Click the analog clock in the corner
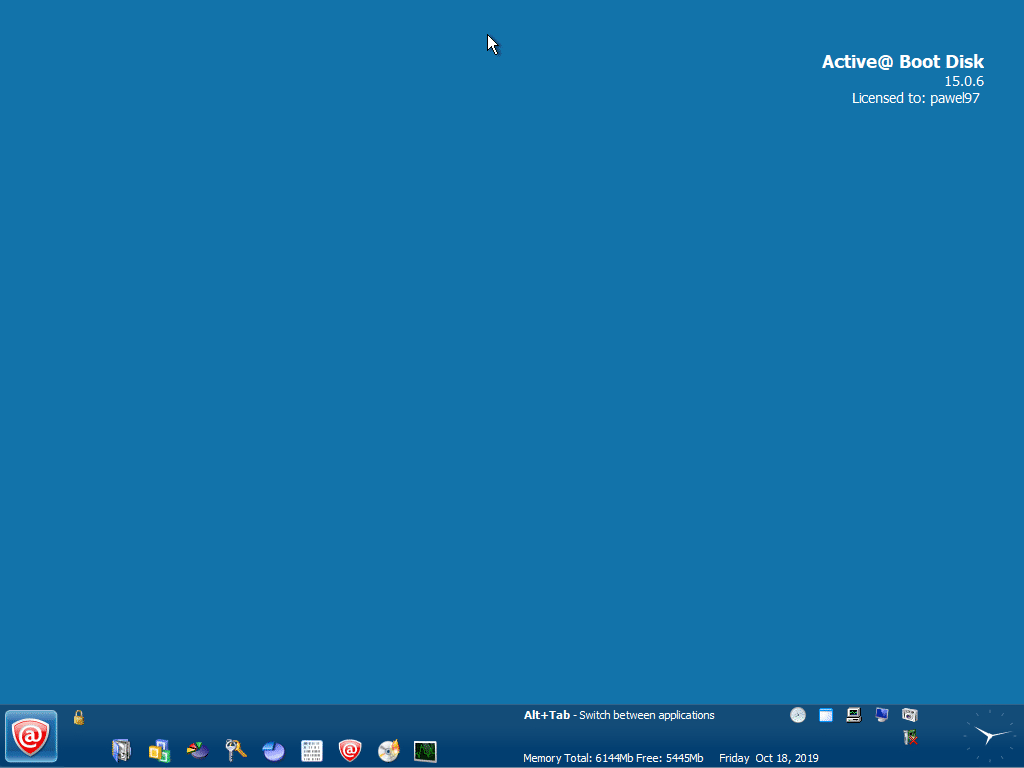Viewport: 1024px width, 768px height. 988,737
